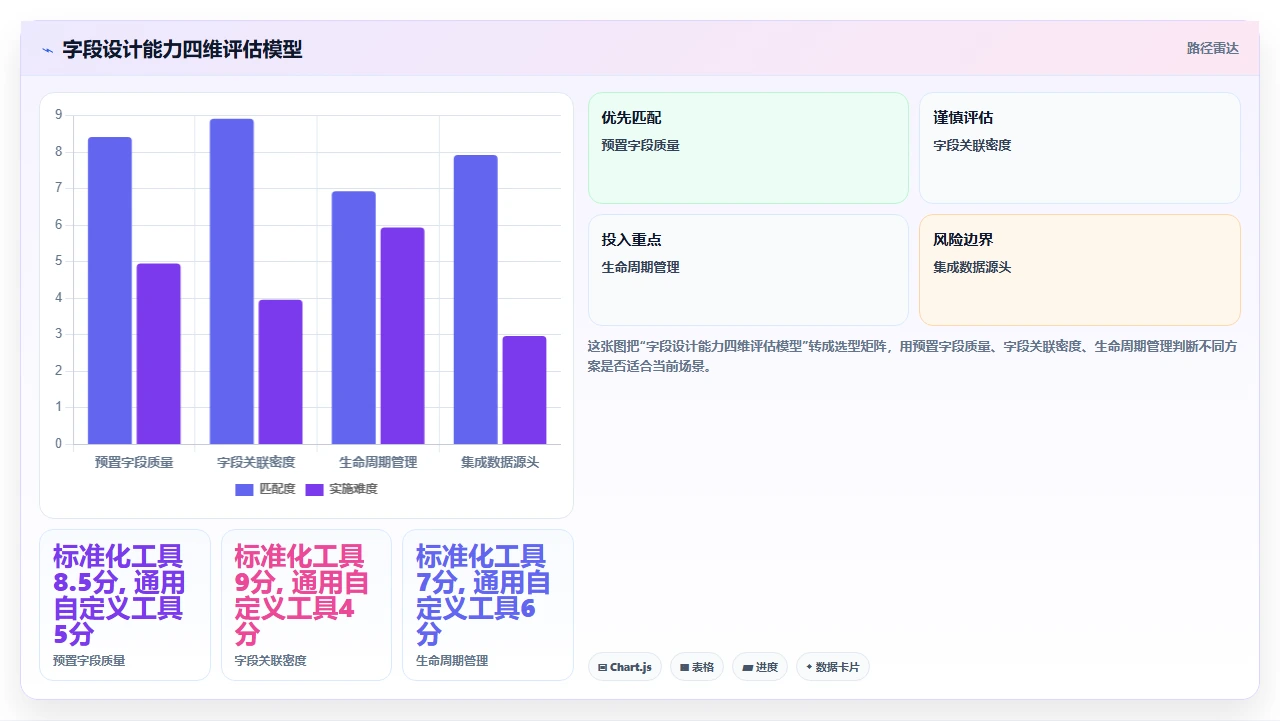
Task: Select the 预置字段质量 实施难度 bar
Action: [x=158, y=353]
